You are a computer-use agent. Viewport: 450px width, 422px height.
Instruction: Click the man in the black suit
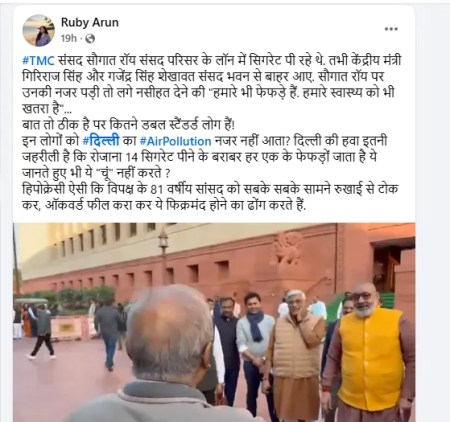click(x=227, y=348)
